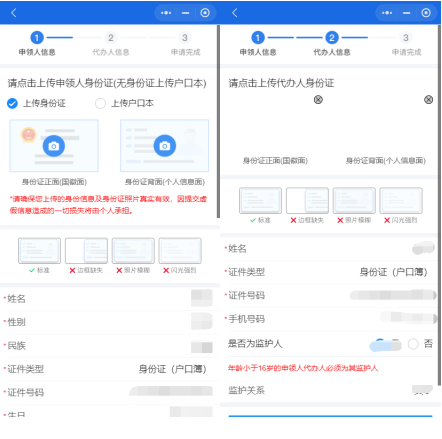Screen dimensions: 442x439
Task: Open 证件类型 selector in left panel
Action: 109,369
